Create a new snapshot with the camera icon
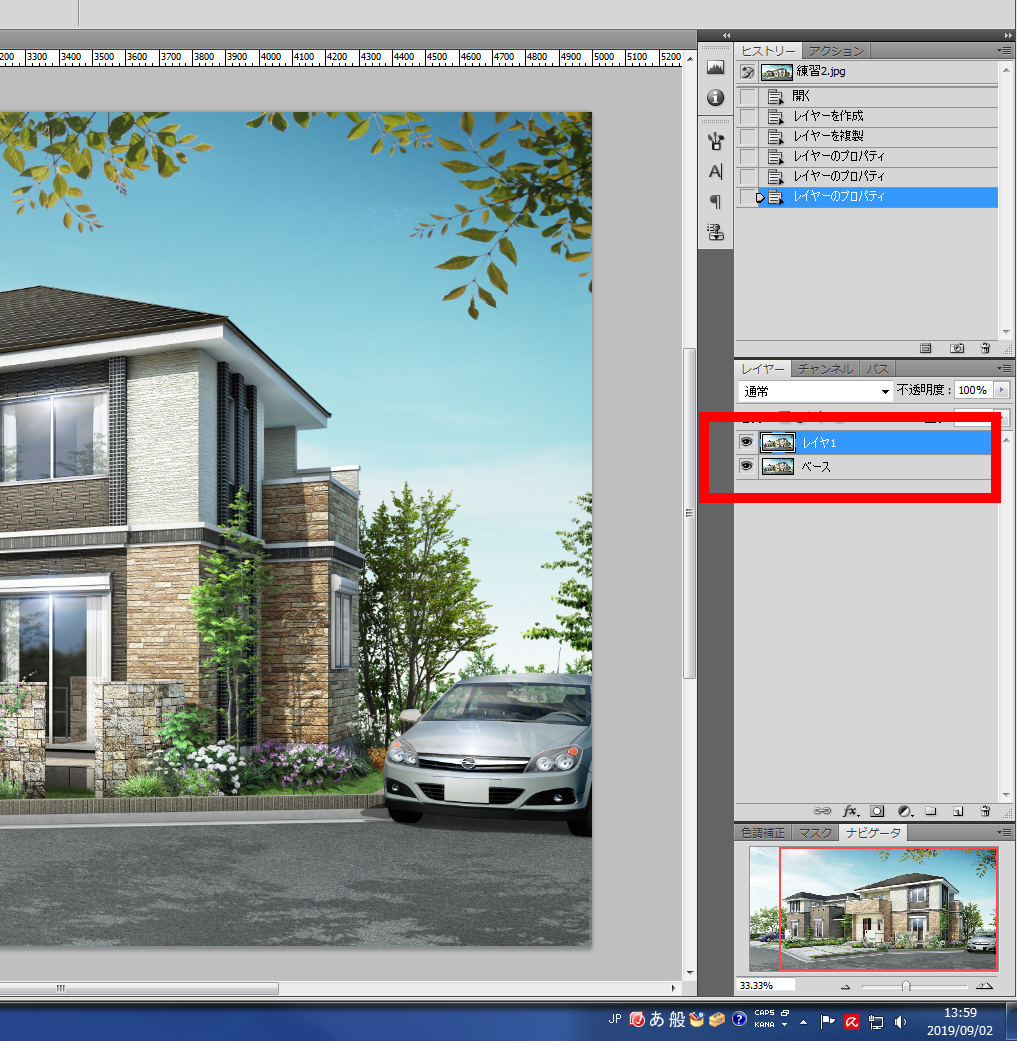 point(957,348)
